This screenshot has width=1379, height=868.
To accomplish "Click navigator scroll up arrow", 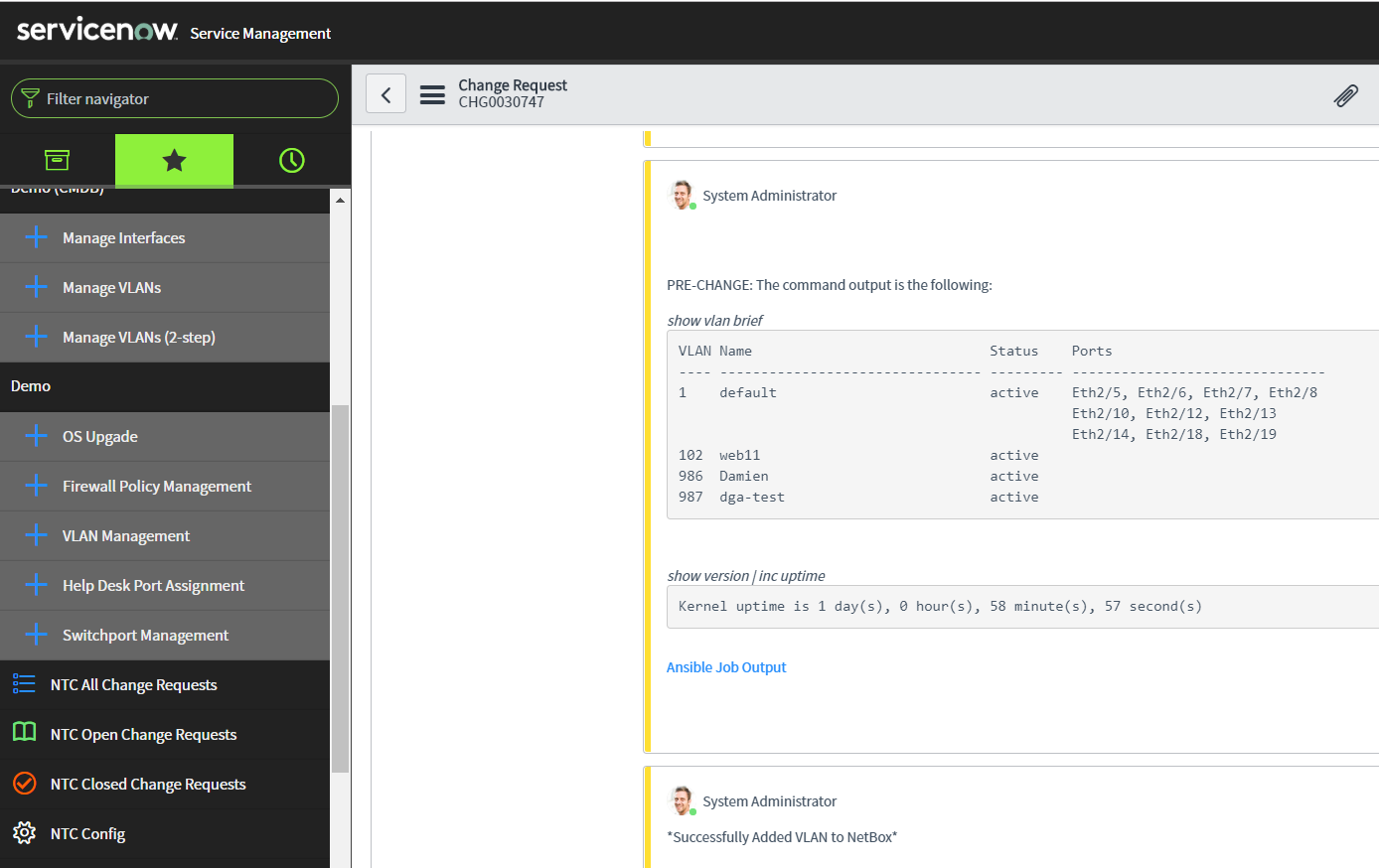I will coord(340,201).
